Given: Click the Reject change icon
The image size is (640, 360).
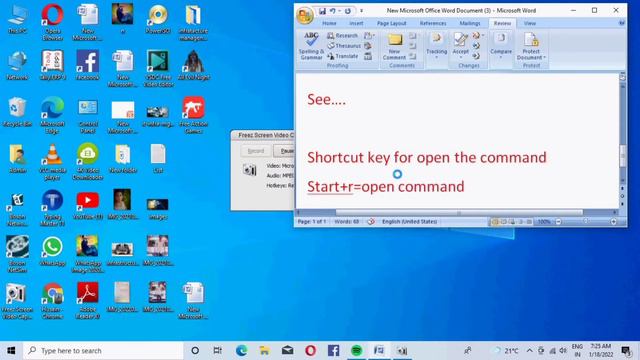Looking at the screenshot, I should (x=476, y=36).
